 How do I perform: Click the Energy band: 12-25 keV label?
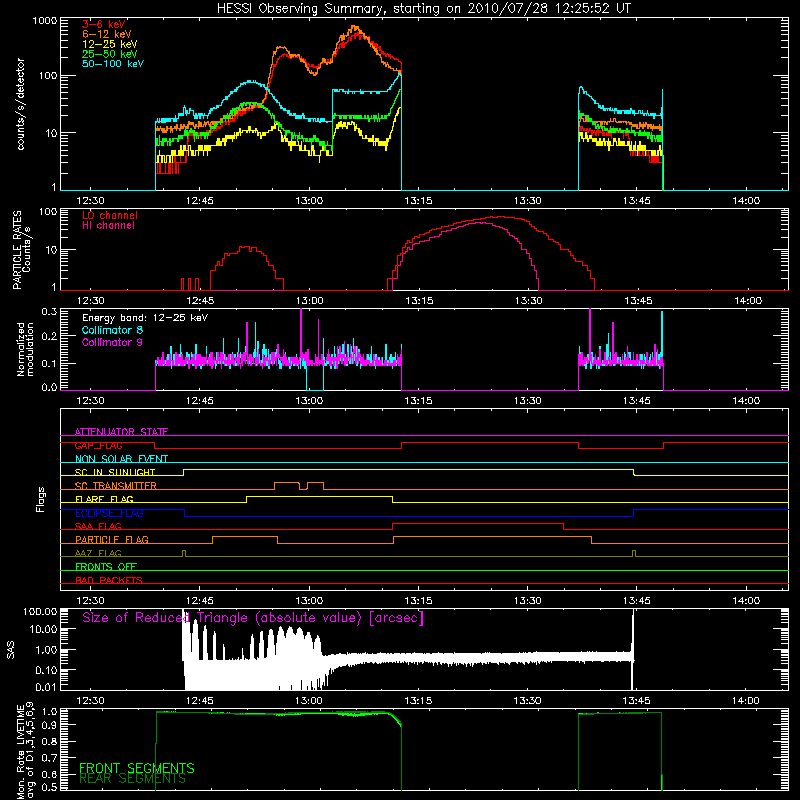point(145,318)
